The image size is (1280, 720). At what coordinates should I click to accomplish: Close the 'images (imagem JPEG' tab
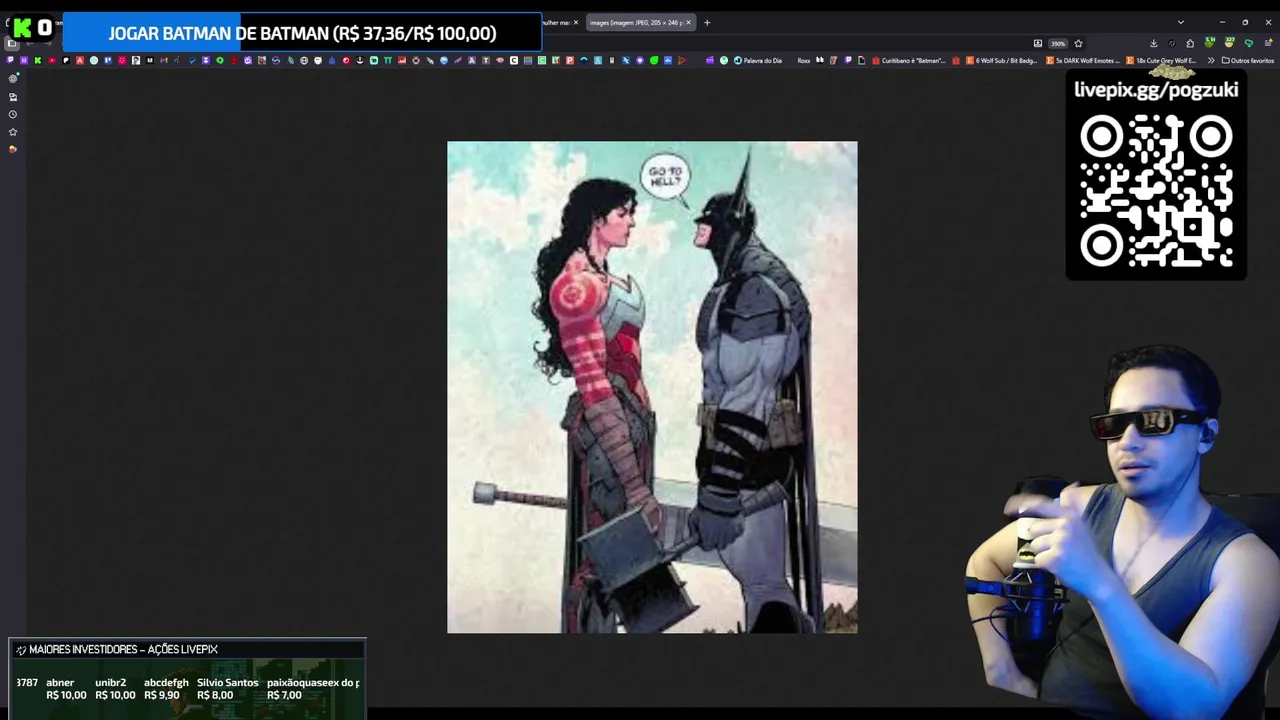coord(688,22)
